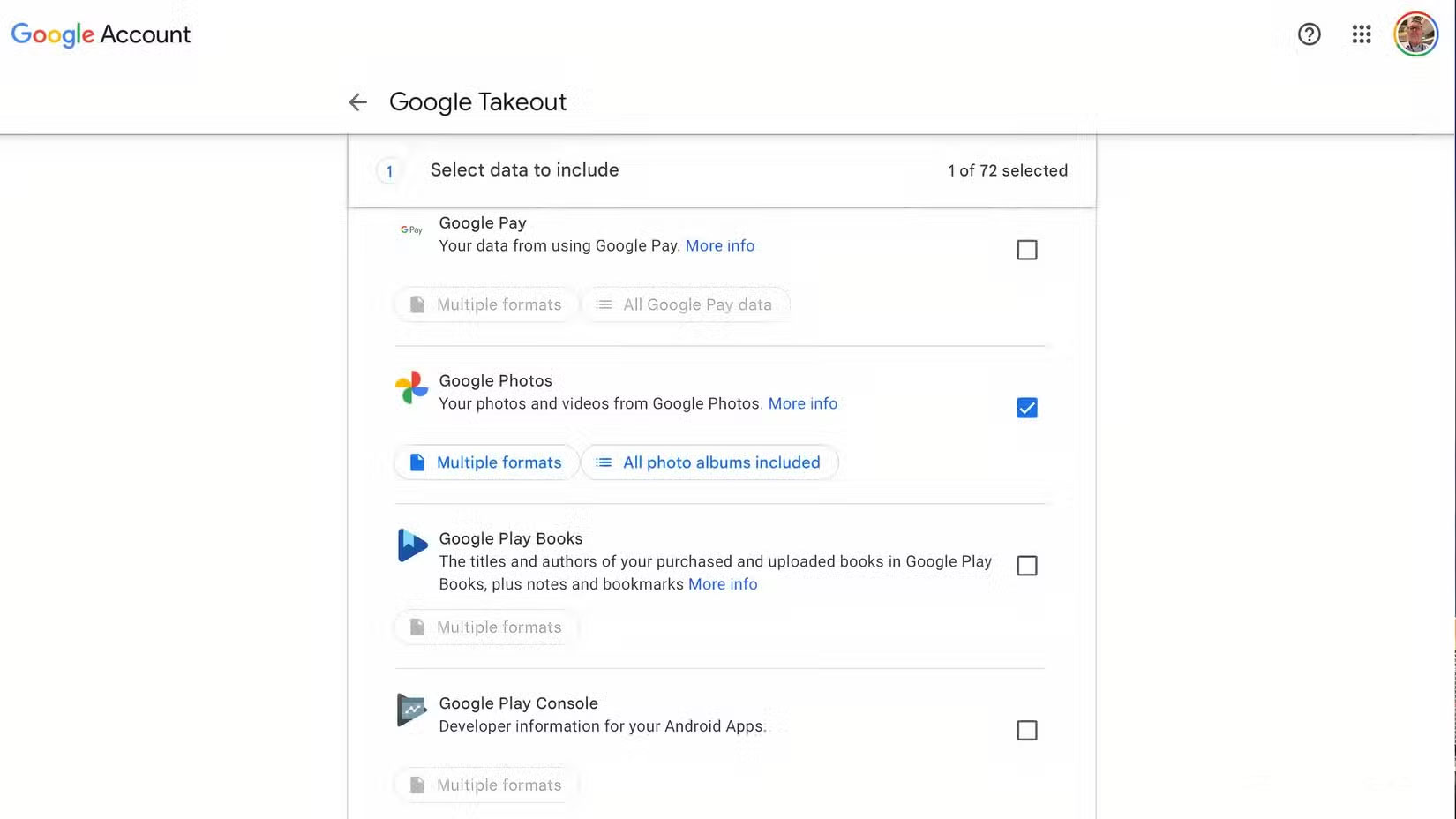This screenshot has height=819, width=1456.
Task: Open the Help question mark icon
Action: [1308, 34]
